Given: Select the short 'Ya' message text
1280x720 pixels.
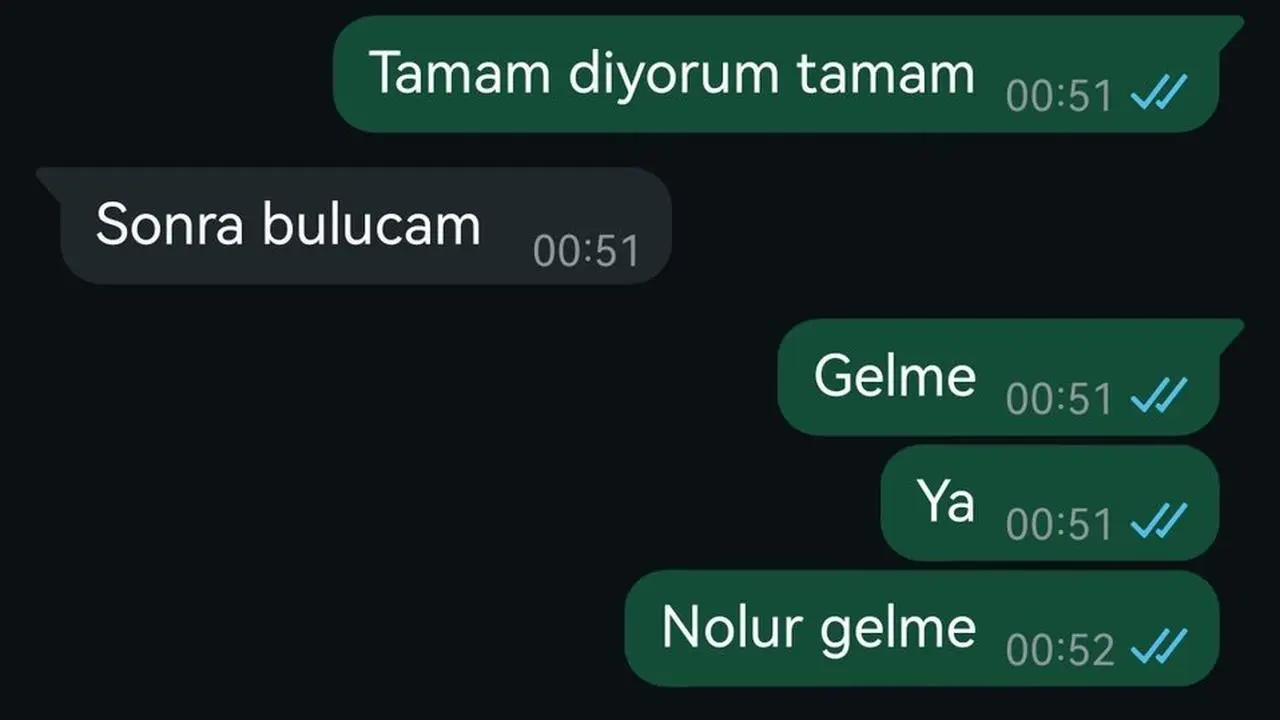Looking at the screenshot, I should (946, 502).
